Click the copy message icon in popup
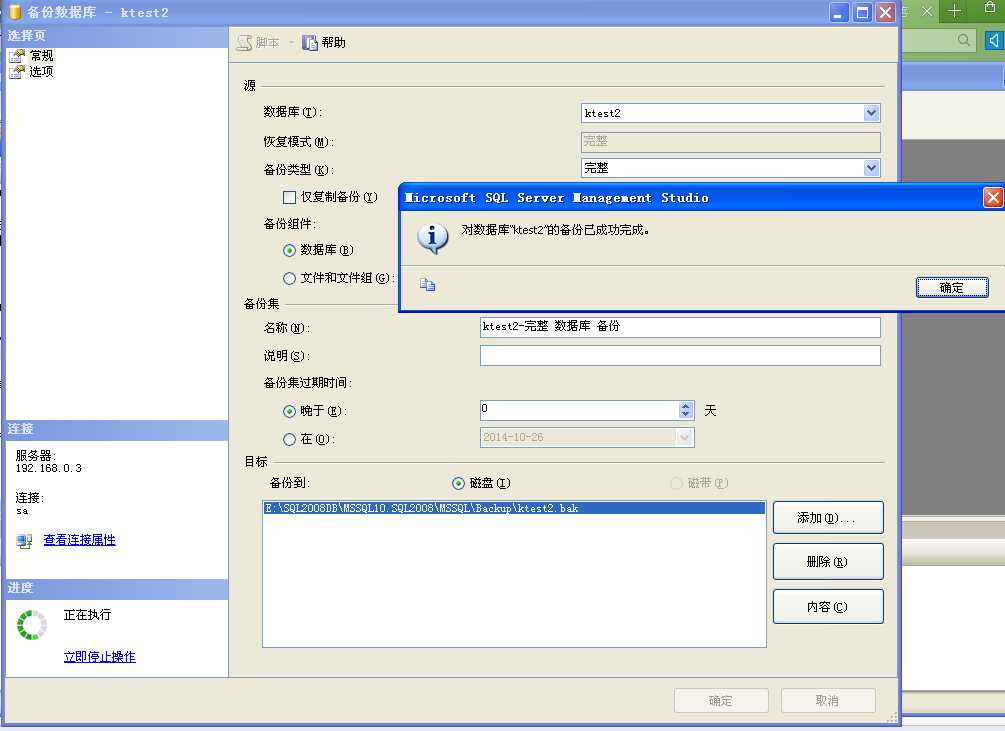The width and height of the screenshot is (1005, 731). click(x=428, y=284)
